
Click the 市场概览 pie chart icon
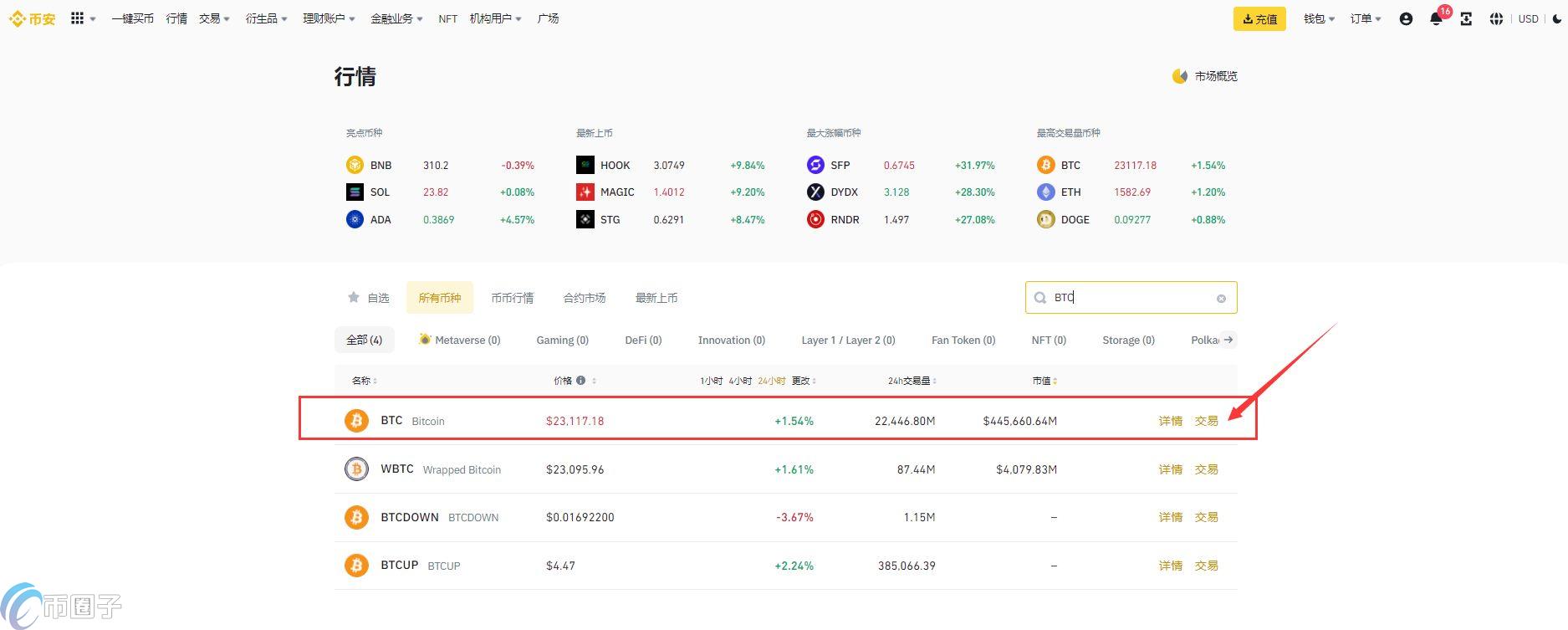coord(1180,76)
